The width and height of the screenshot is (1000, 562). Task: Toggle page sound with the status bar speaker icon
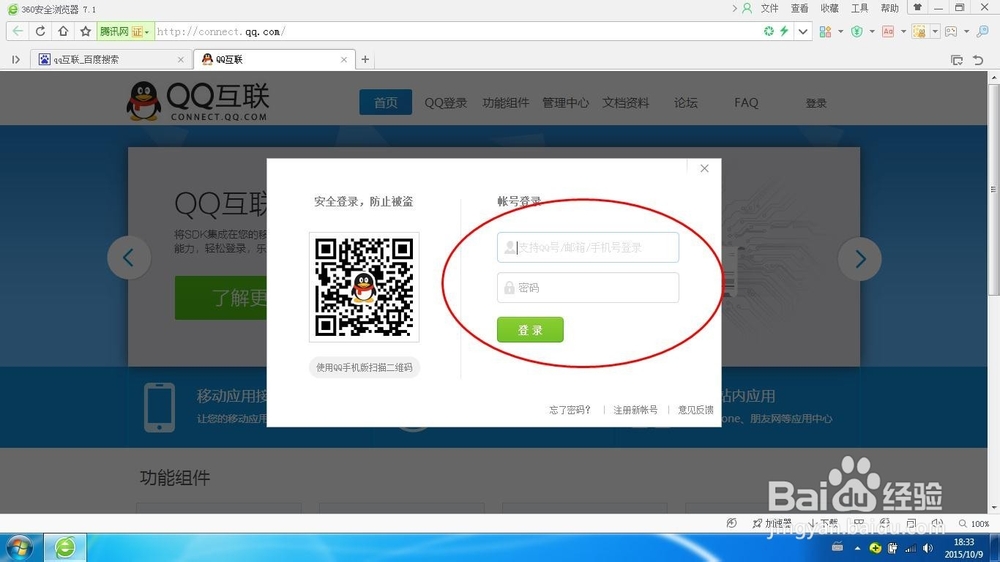click(937, 523)
